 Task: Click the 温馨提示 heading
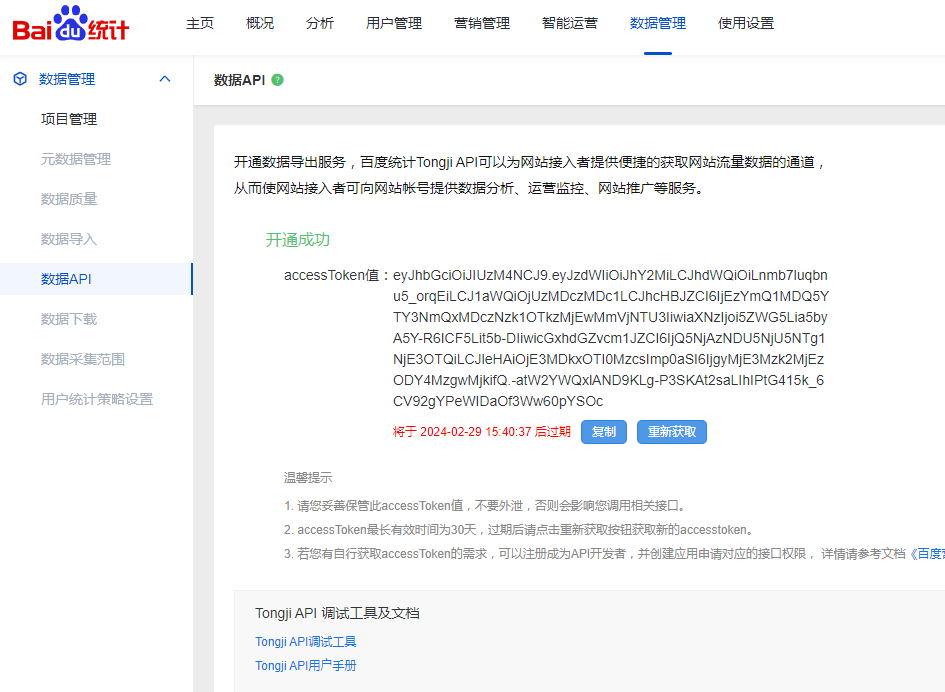coord(308,478)
